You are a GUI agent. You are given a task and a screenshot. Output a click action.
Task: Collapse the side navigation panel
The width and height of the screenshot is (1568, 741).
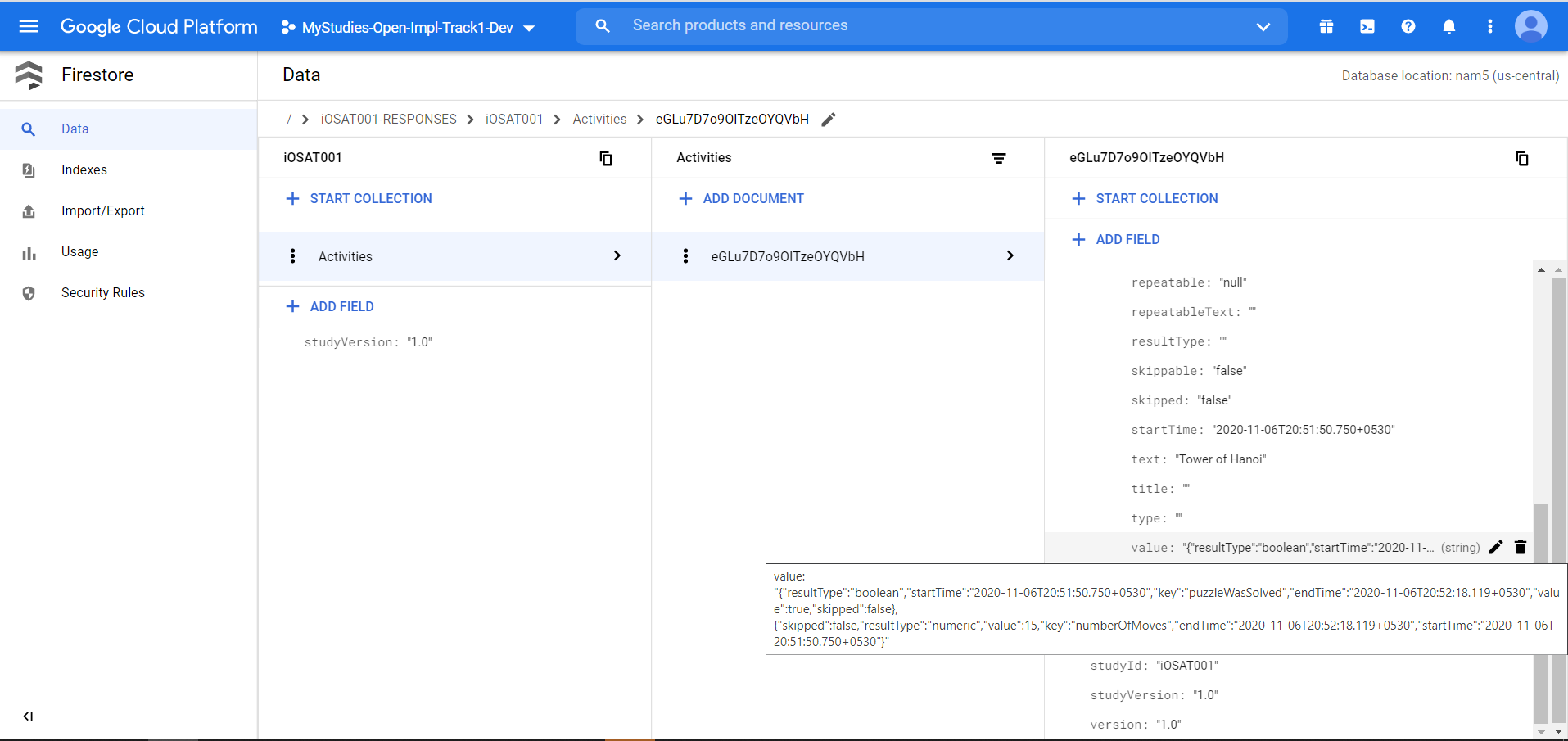(x=29, y=716)
